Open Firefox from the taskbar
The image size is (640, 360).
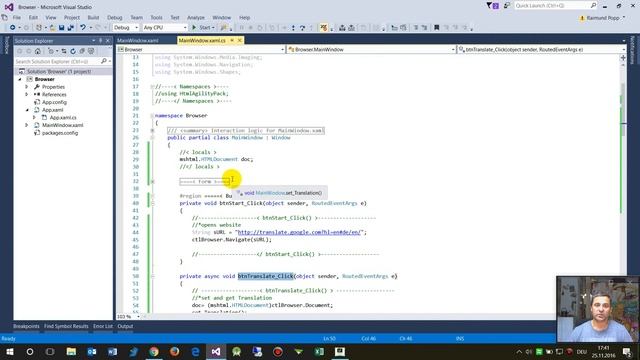coord(175,351)
